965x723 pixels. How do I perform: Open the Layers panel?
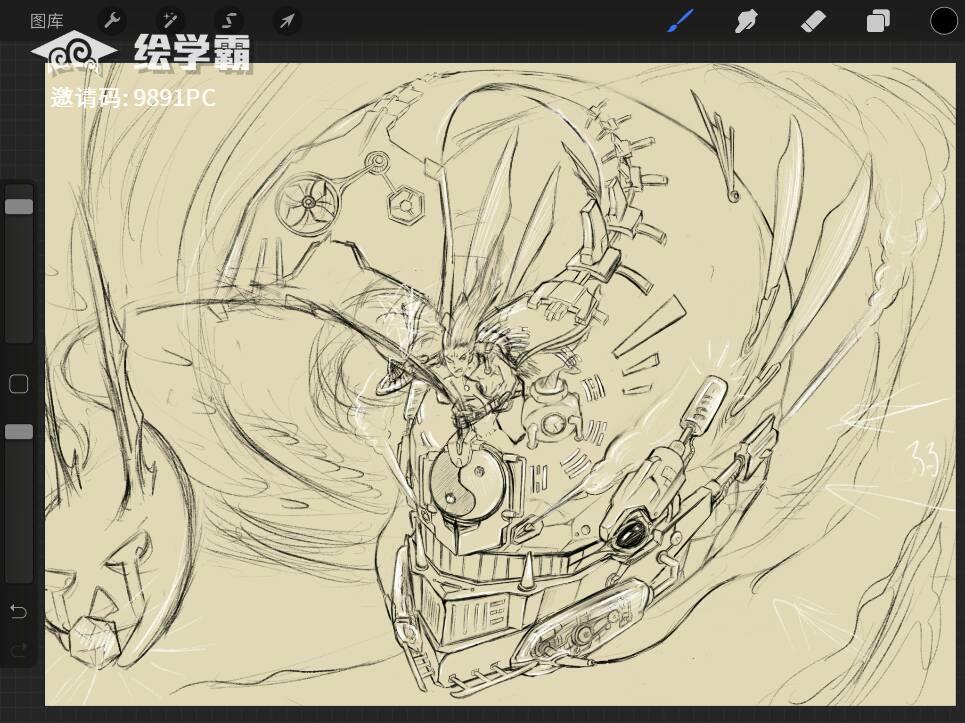point(878,22)
